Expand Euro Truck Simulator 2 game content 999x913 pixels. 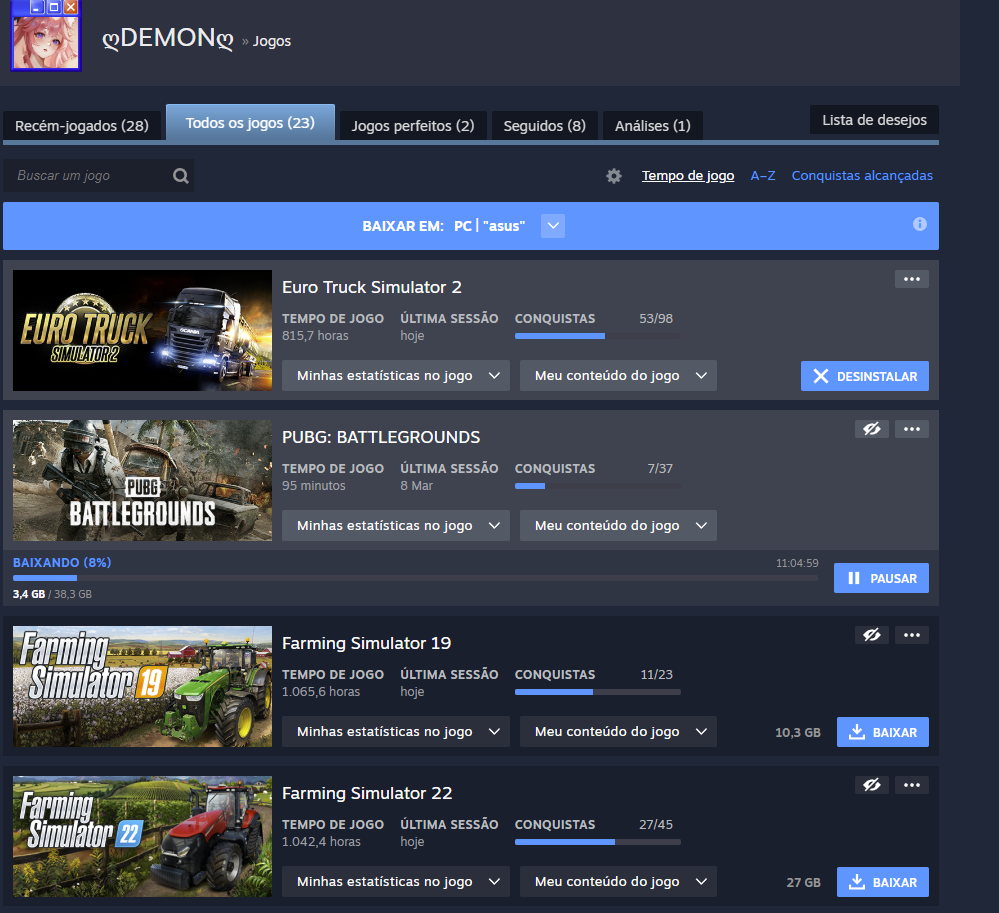tap(618, 375)
